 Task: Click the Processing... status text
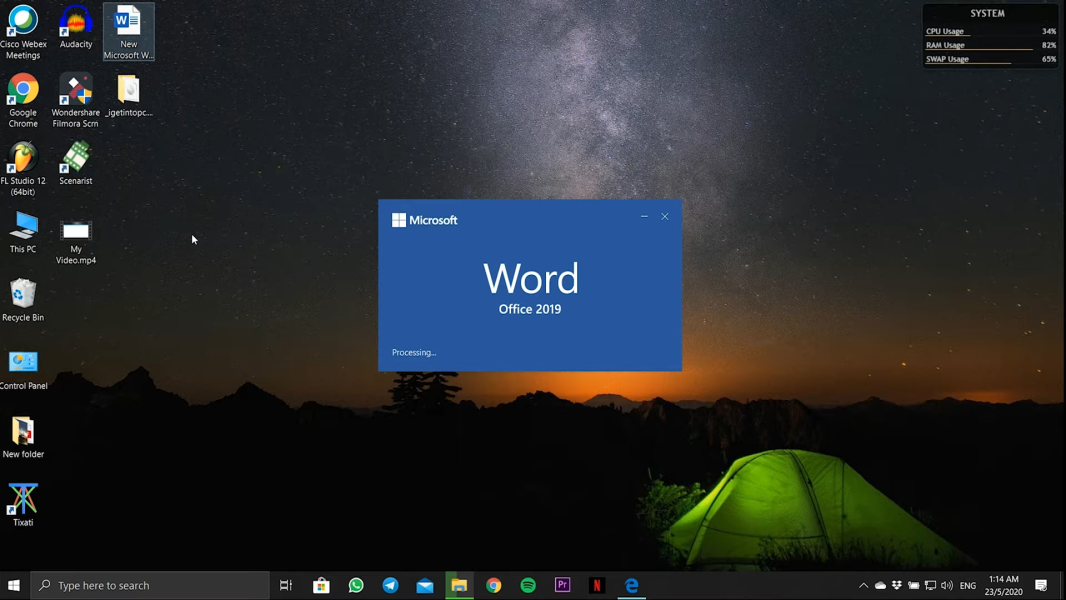pyautogui.click(x=414, y=353)
